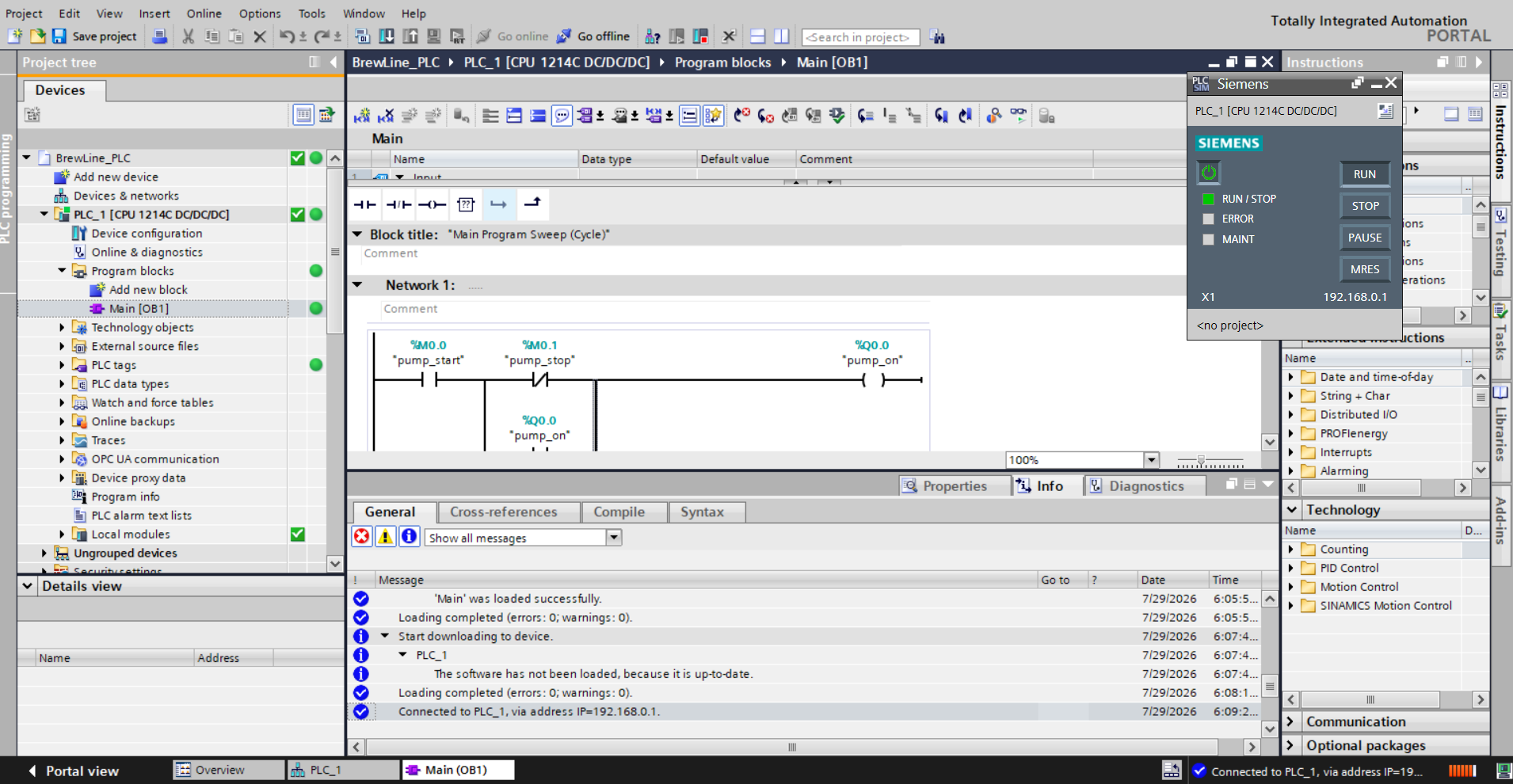Open the 100% zoom dropdown
The width and height of the screenshot is (1513, 784).
1152,460
